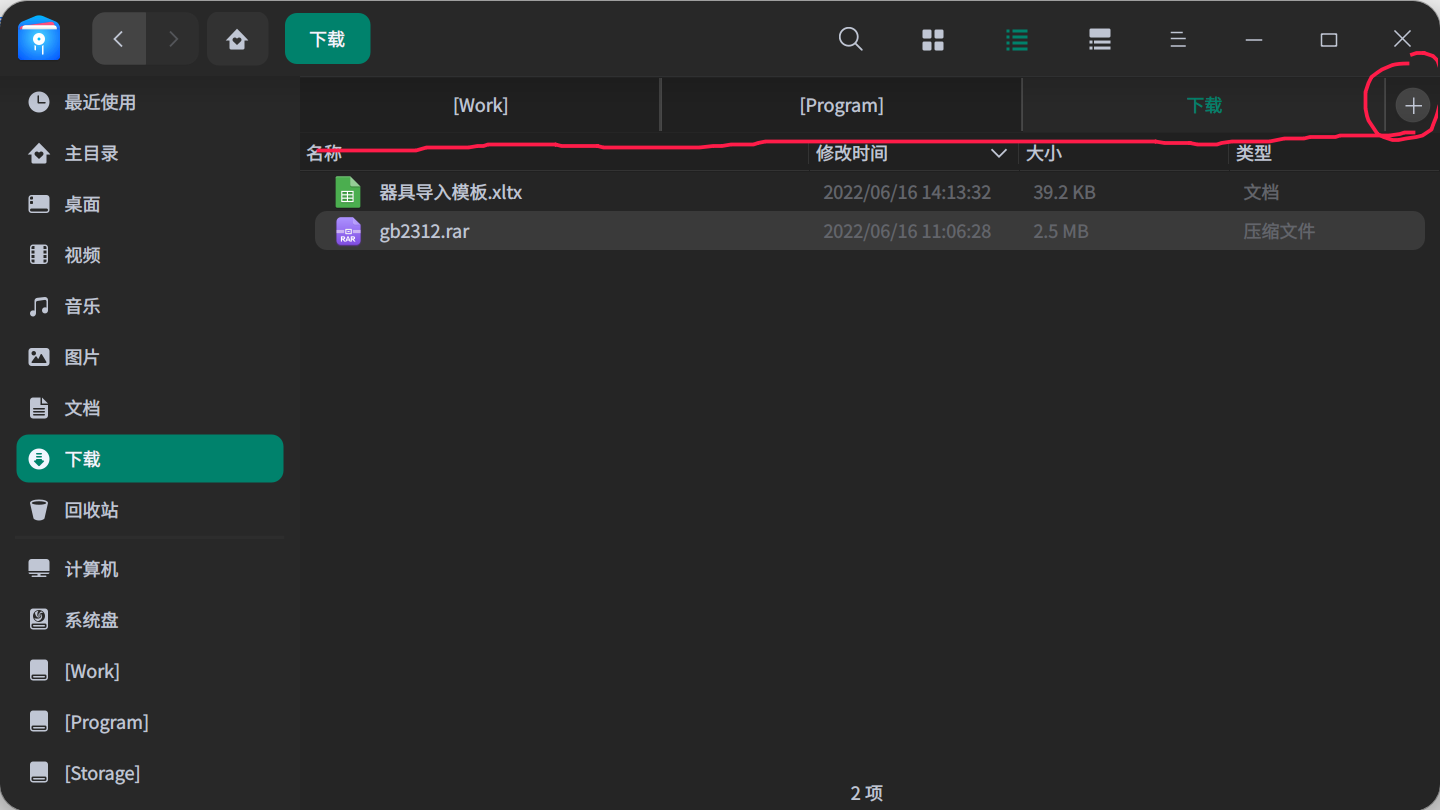Viewport: 1440px width, 810px height.
Task: Go to the home directory via toolbar icon
Action: (x=237, y=39)
